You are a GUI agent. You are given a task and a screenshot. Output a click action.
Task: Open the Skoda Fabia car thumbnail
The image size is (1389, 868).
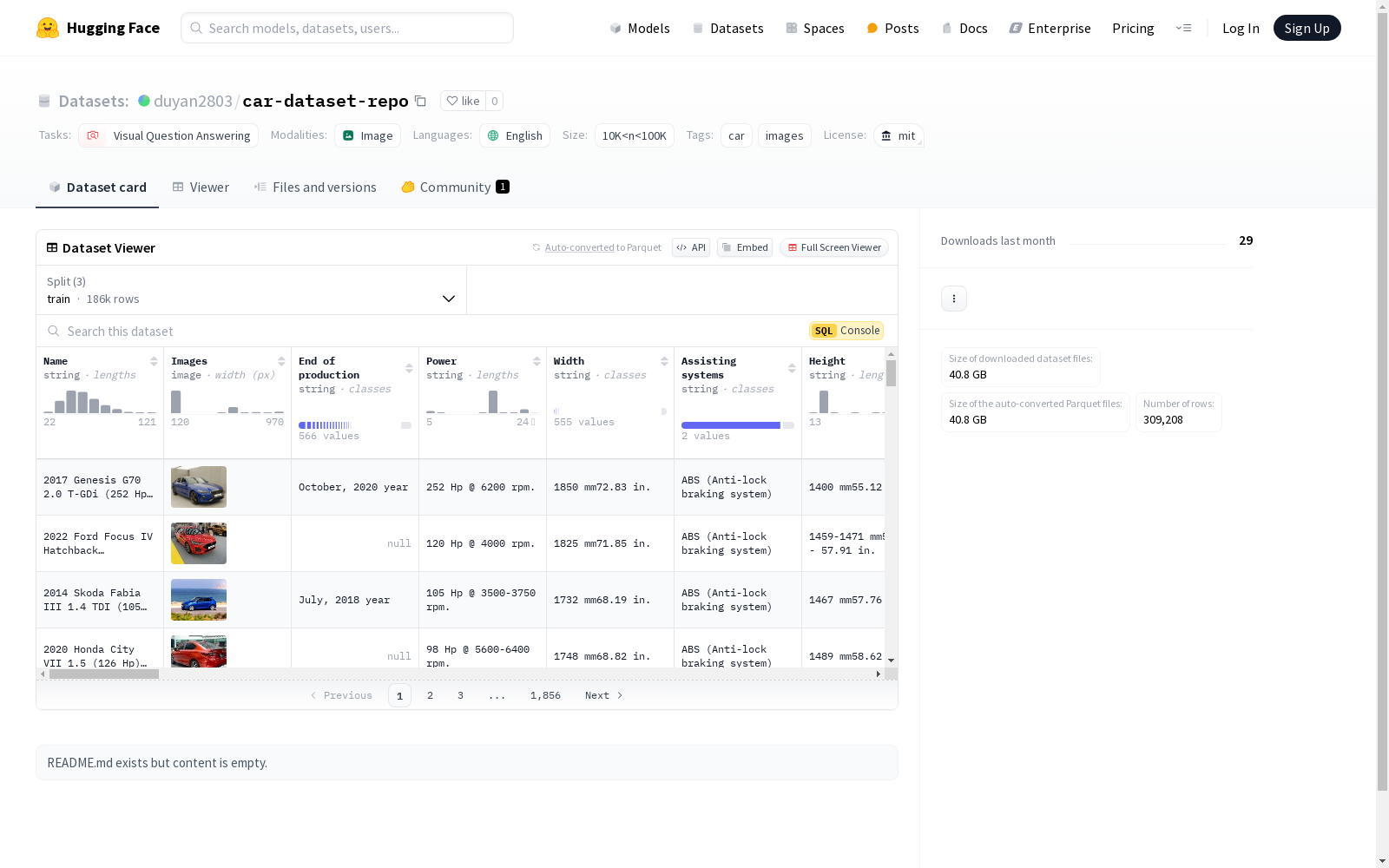[199, 600]
